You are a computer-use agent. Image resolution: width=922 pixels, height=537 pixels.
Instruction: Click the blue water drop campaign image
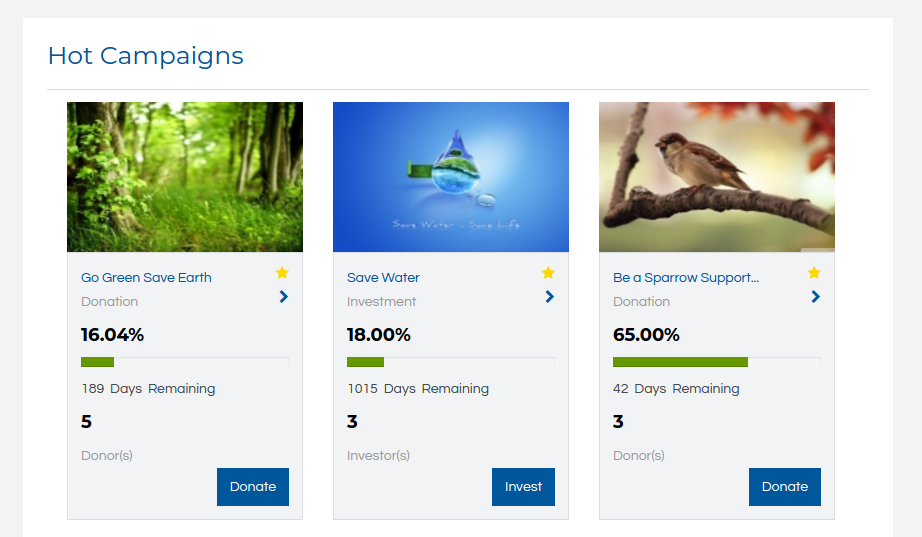[x=451, y=177]
